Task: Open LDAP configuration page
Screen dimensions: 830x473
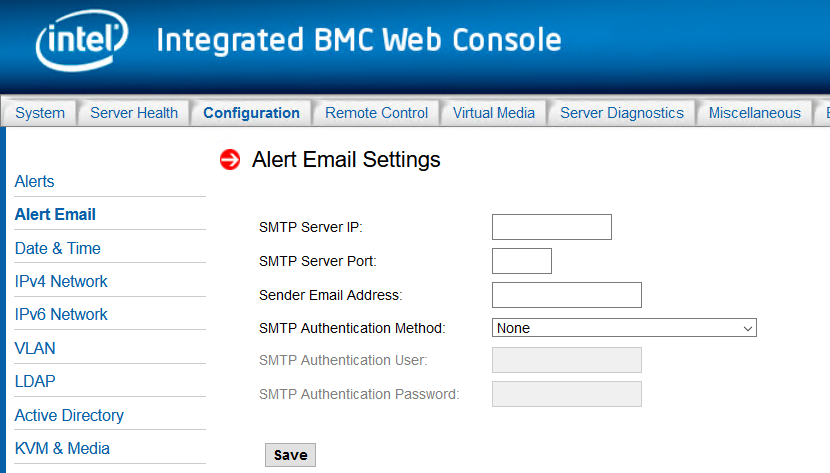Action: [x=35, y=381]
